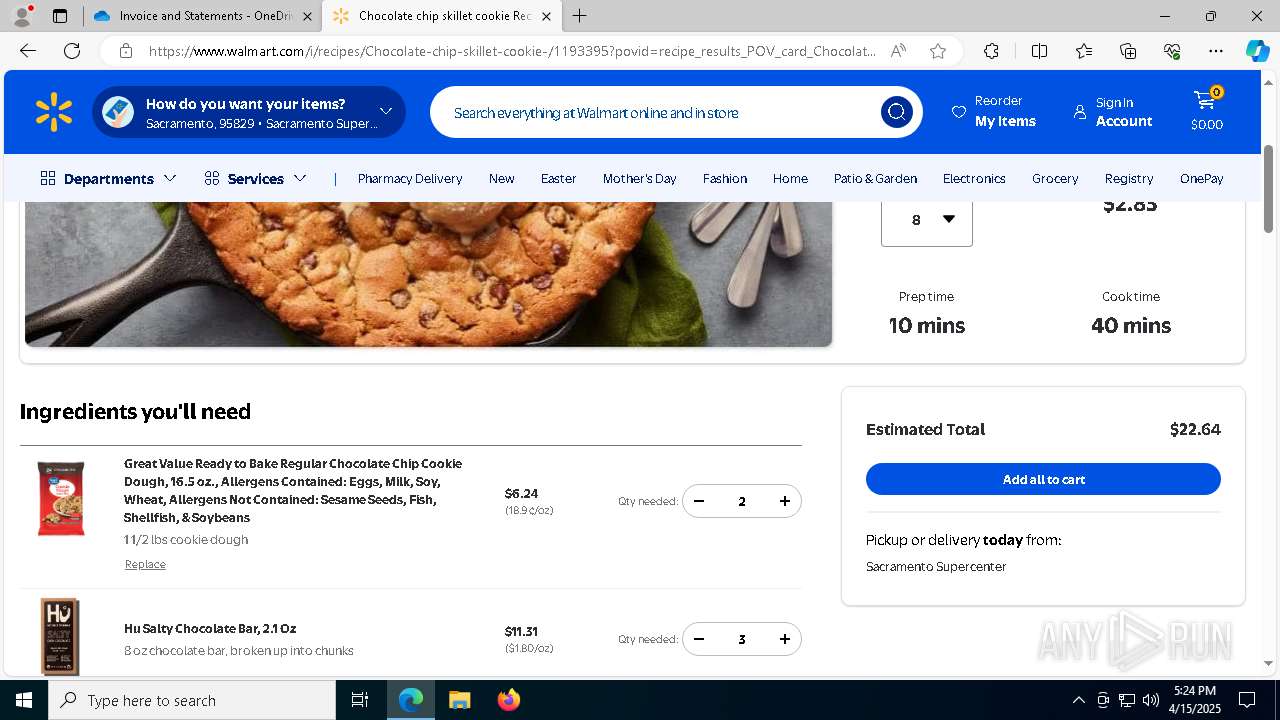This screenshot has width=1280, height=720.
Task: Click the Read aloud icon
Action: point(898,51)
